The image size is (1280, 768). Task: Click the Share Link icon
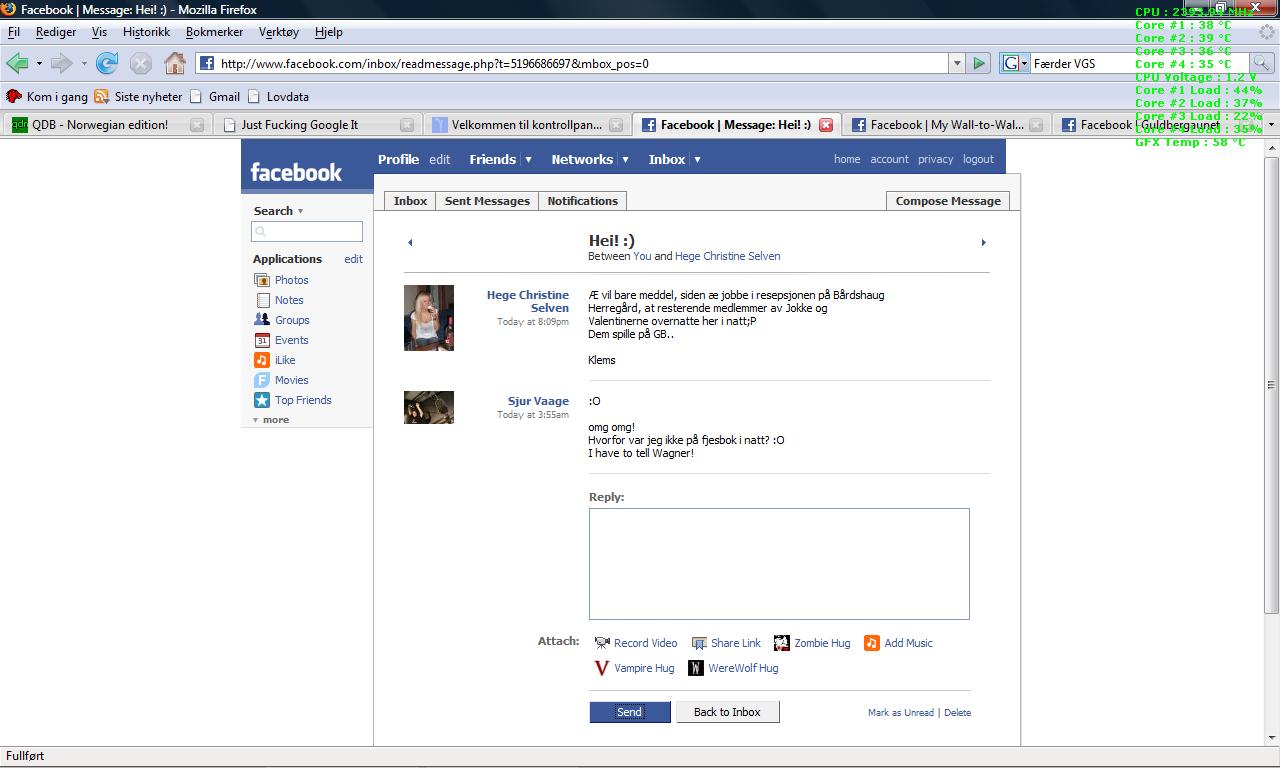[x=699, y=643]
